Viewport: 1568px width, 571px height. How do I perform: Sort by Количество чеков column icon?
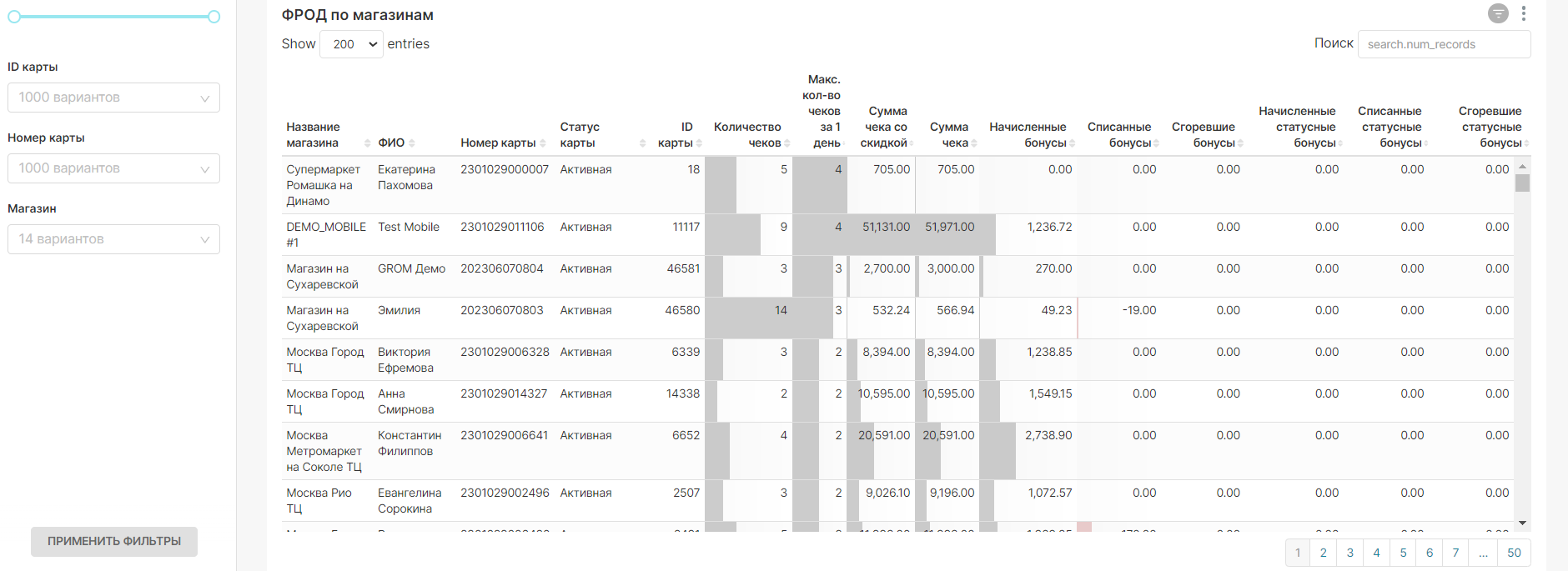pyautogui.click(x=787, y=143)
